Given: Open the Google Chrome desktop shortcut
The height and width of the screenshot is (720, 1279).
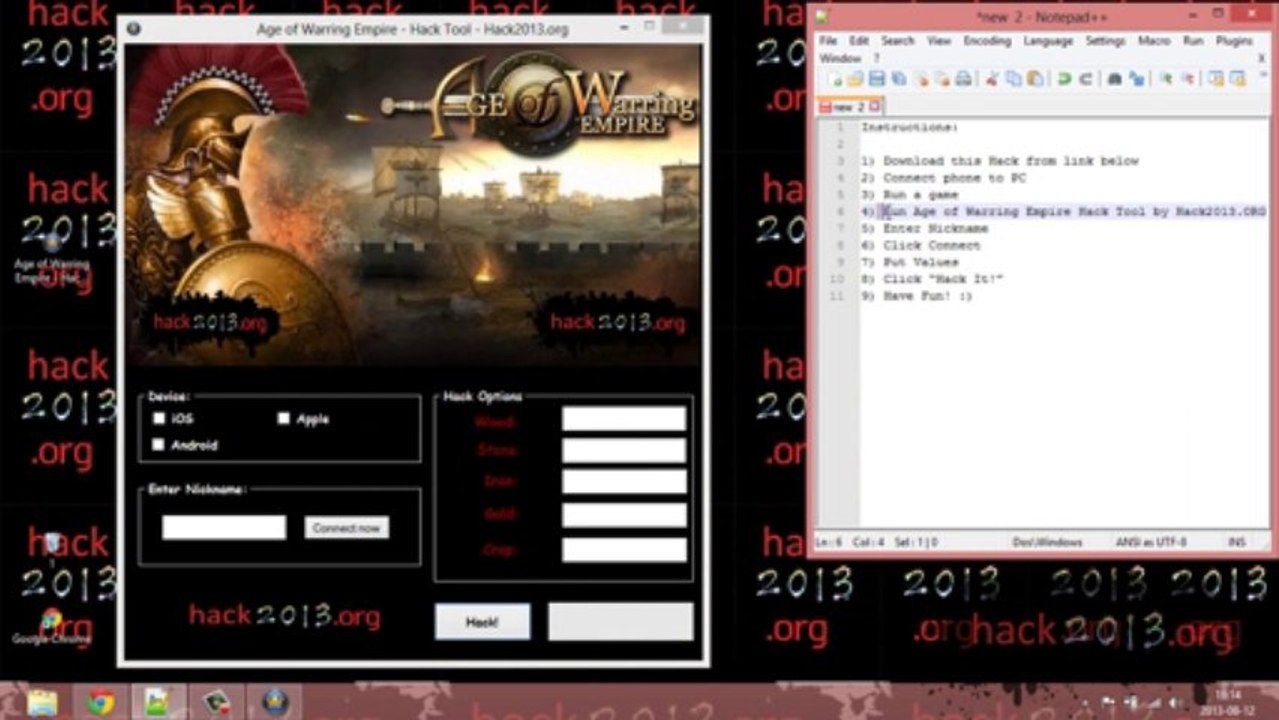Looking at the screenshot, I should click(51, 625).
